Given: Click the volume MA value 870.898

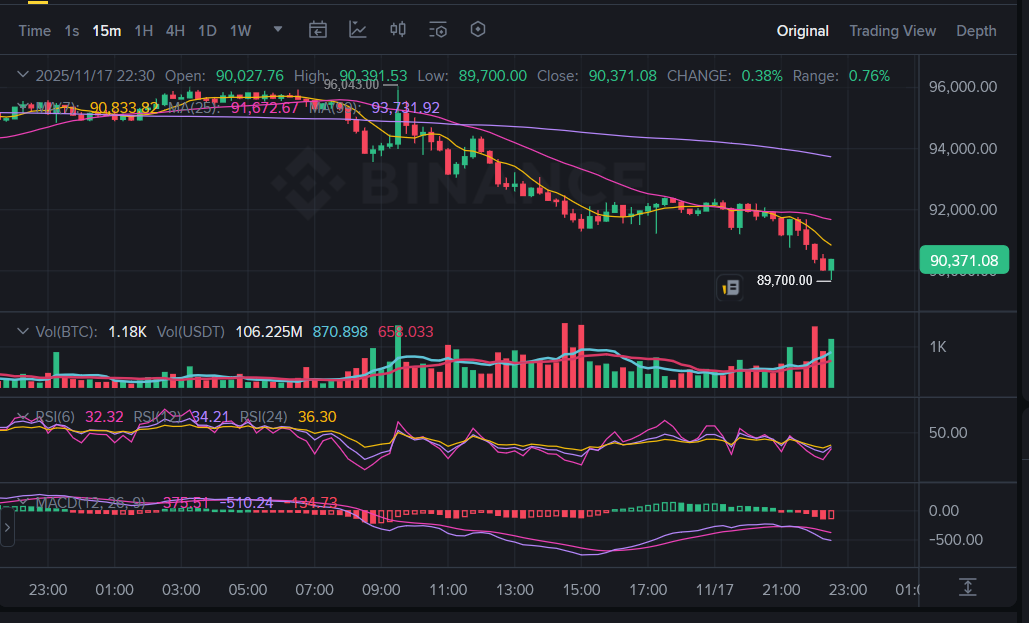Looking at the screenshot, I should (x=340, y=332).
